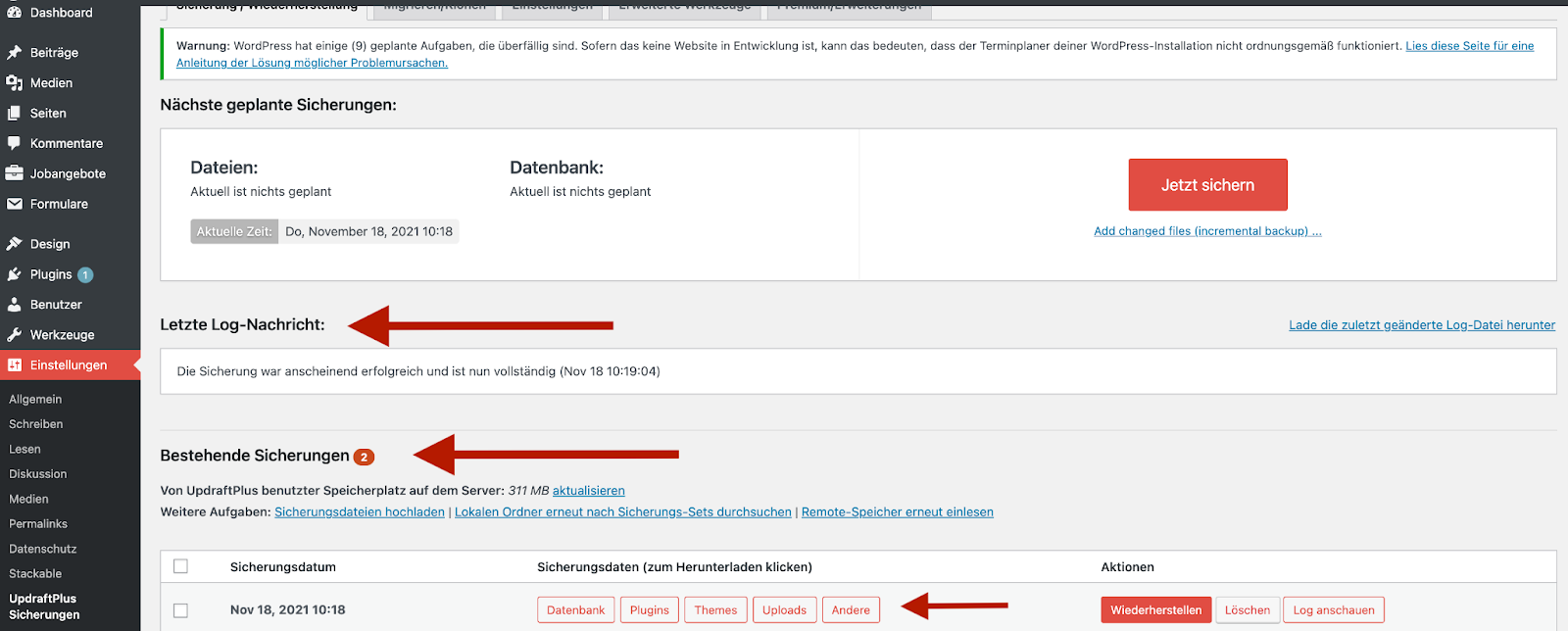Open Datenschutz settings submenu
The height and width of the screenshot is (631, 1568).
(43, 550)
